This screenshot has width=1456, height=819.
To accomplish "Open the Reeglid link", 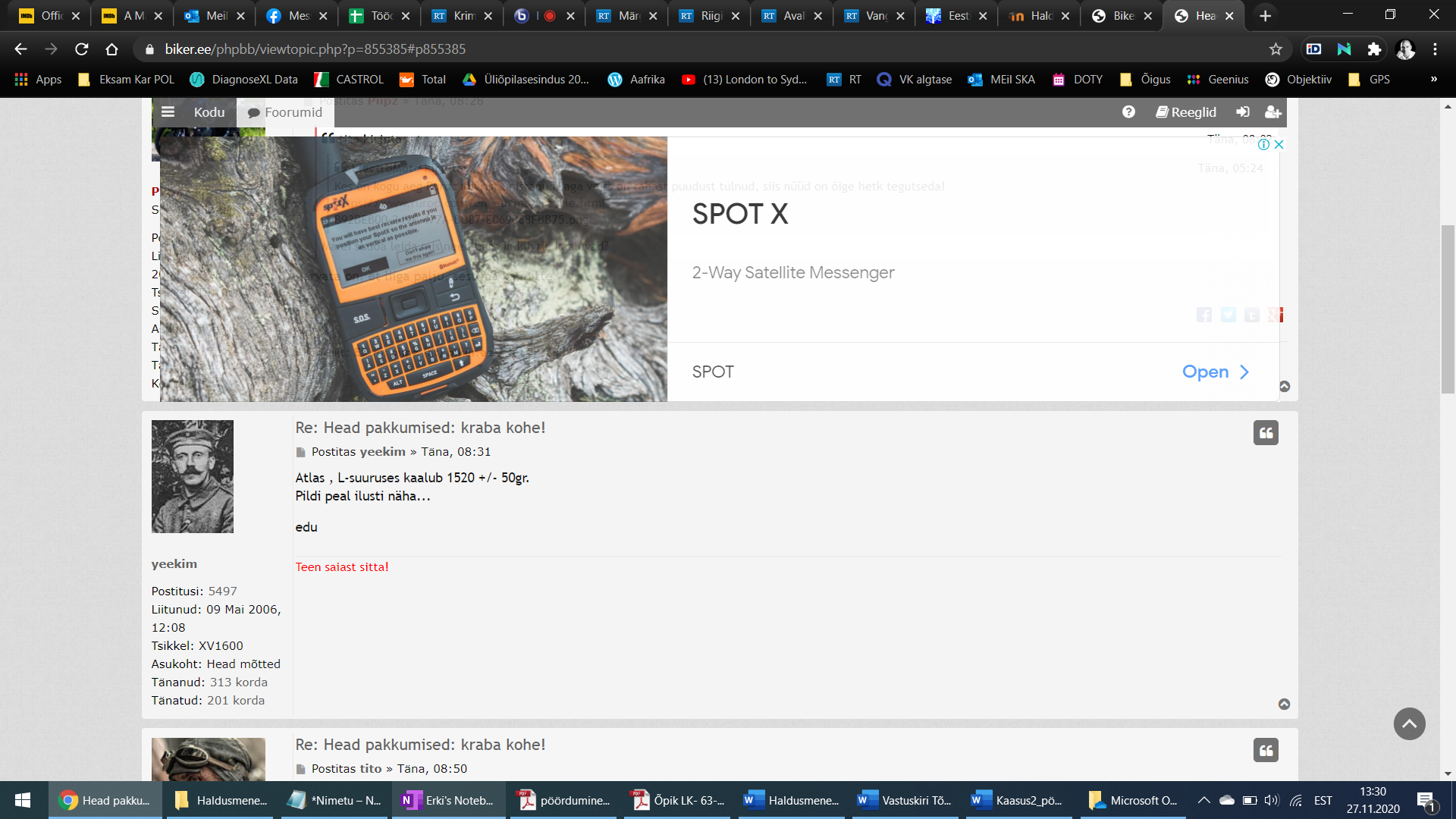I will [x=1186, y=112].
